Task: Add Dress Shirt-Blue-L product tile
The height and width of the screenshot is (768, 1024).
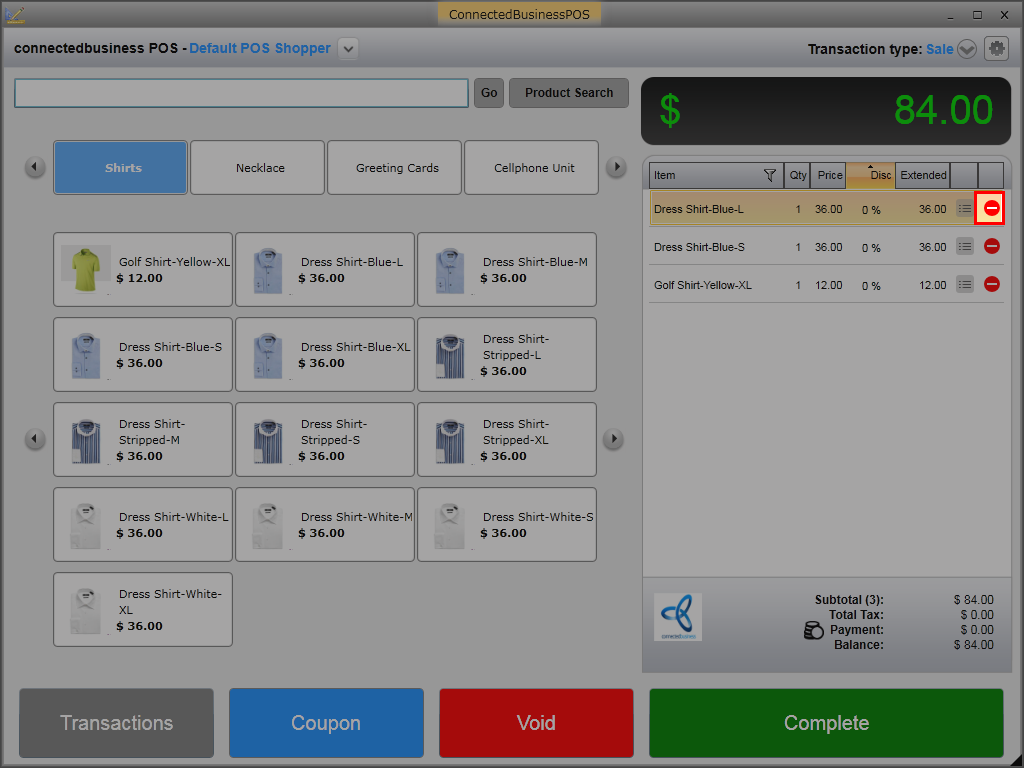Action: click(x=325, y=270)
